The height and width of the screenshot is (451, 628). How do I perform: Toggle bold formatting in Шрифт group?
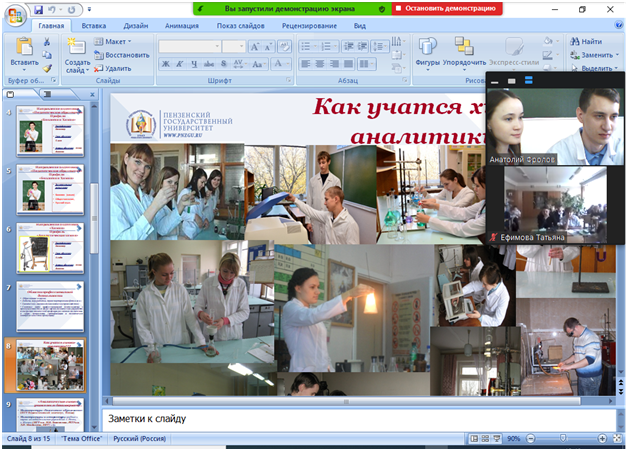click(165, 64)
